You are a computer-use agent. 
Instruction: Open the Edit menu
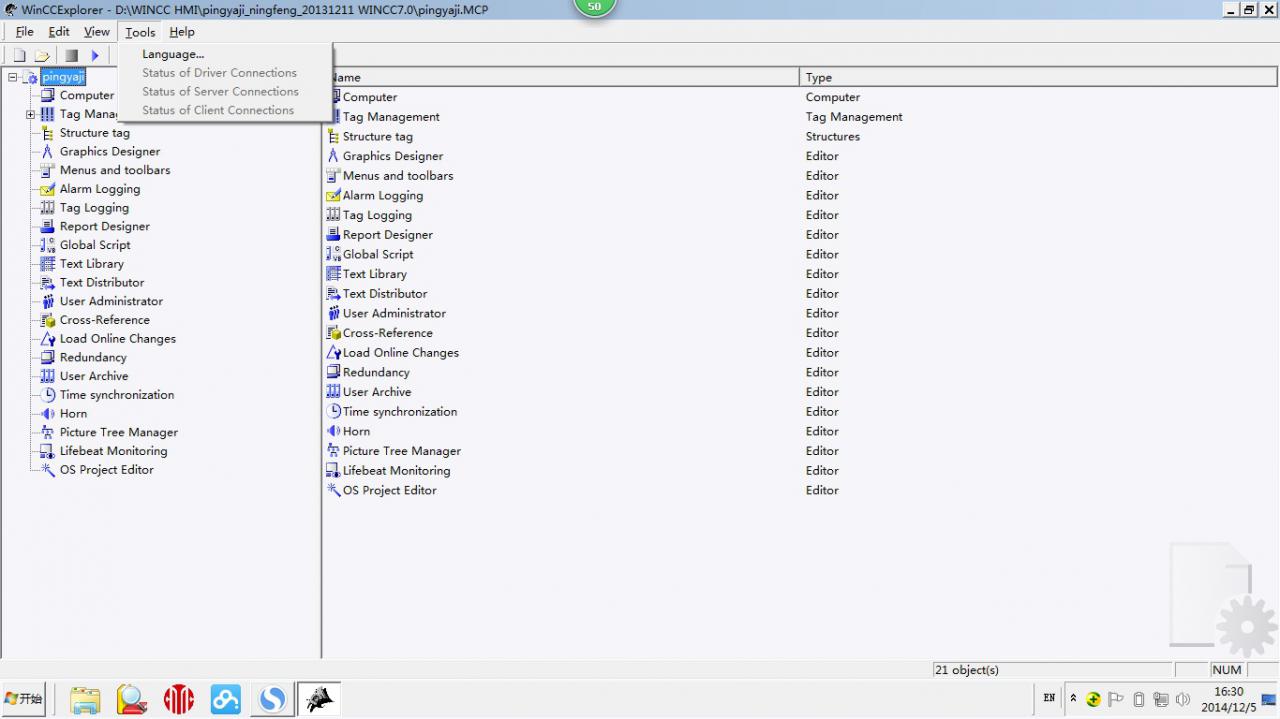pos(59,32)
